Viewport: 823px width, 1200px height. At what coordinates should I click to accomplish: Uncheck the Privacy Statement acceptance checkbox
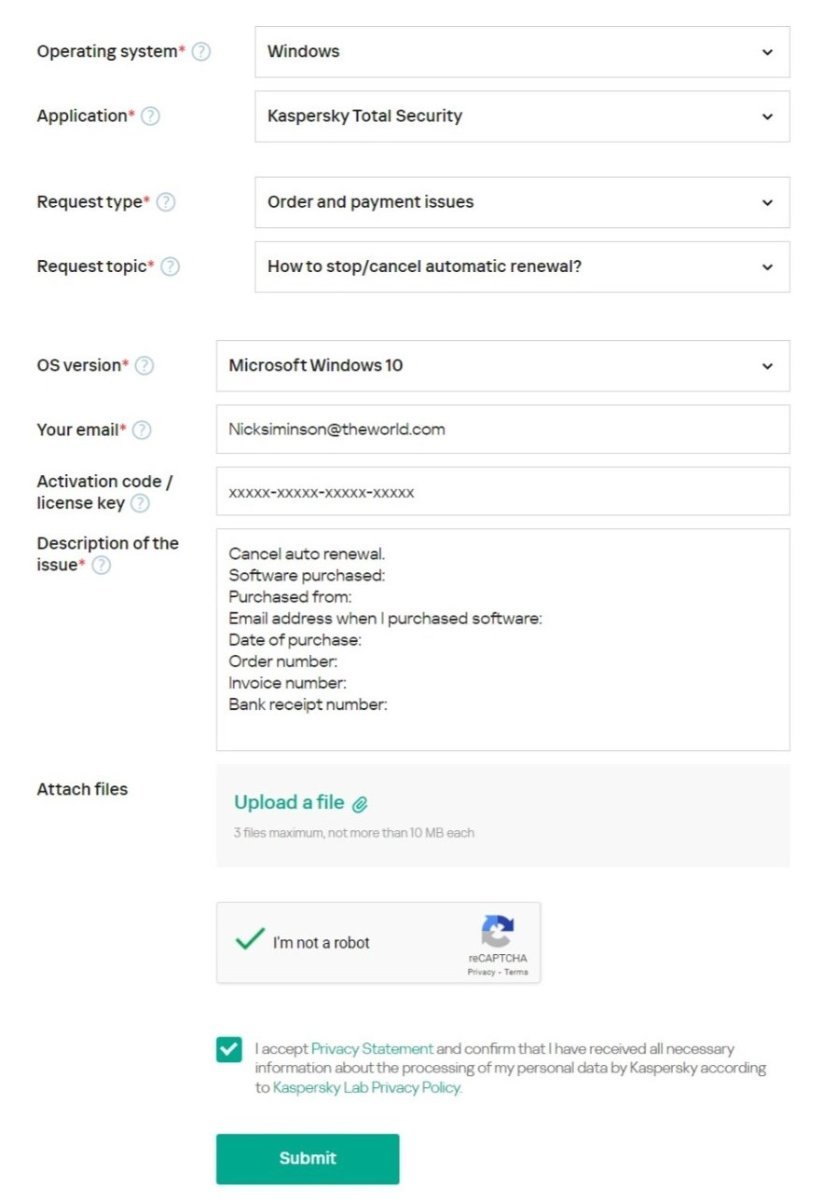click(x=229, y=1050)
